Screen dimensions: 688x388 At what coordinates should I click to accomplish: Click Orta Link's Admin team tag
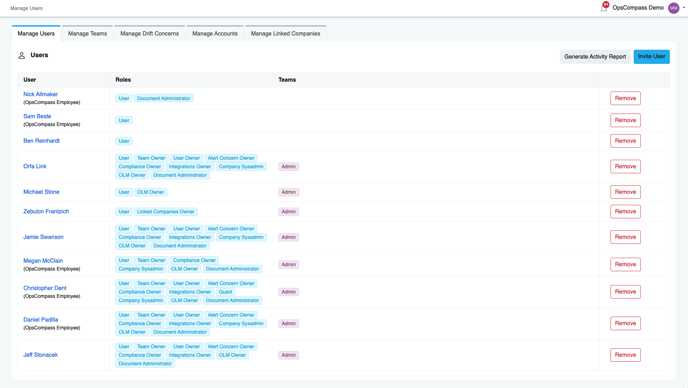tap(289, 167)
